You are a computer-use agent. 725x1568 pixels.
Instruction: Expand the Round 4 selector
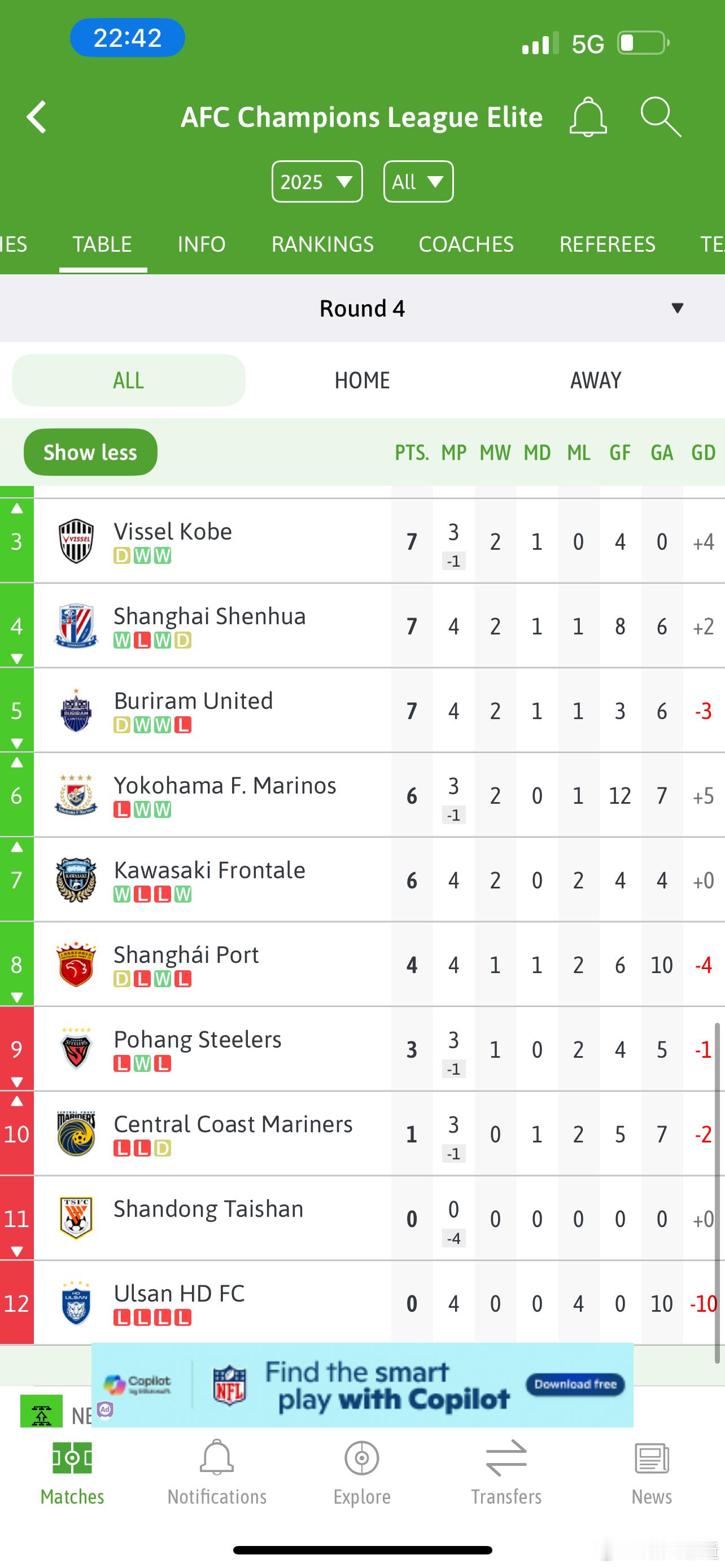pos(362,308)
